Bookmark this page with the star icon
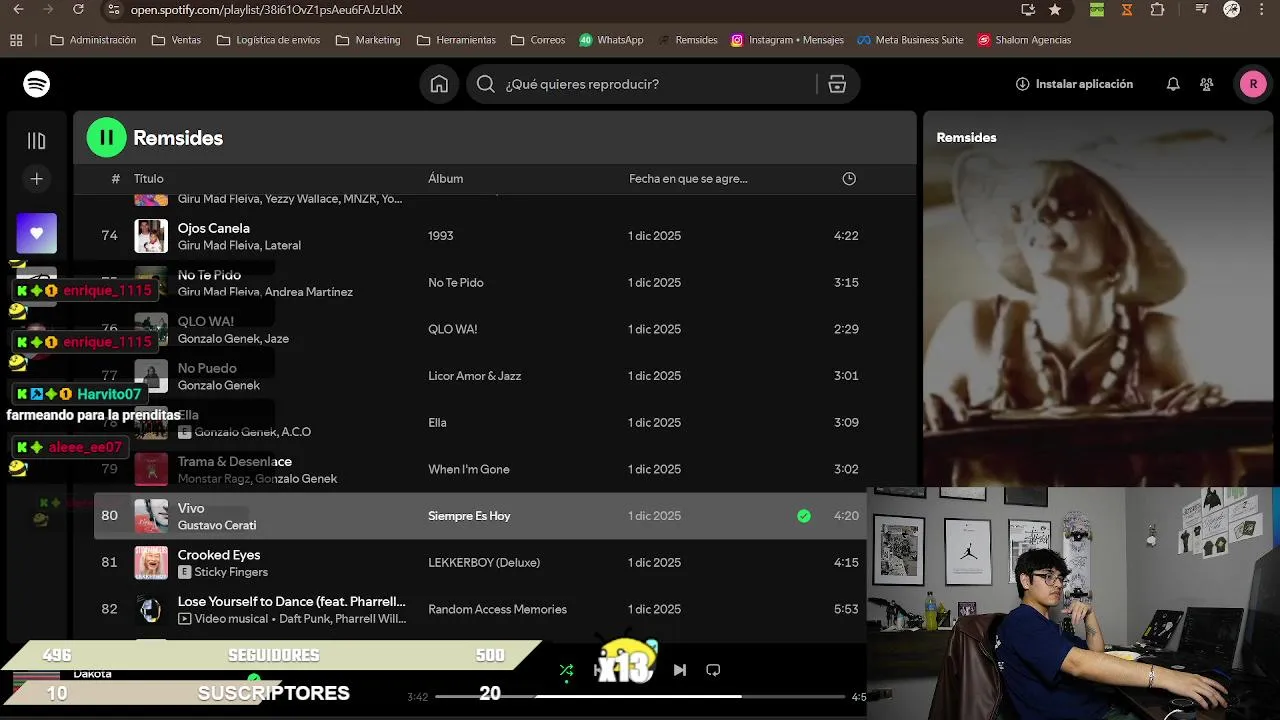The height and width of the screenshot is (720, 1280). coord(1055,10)
